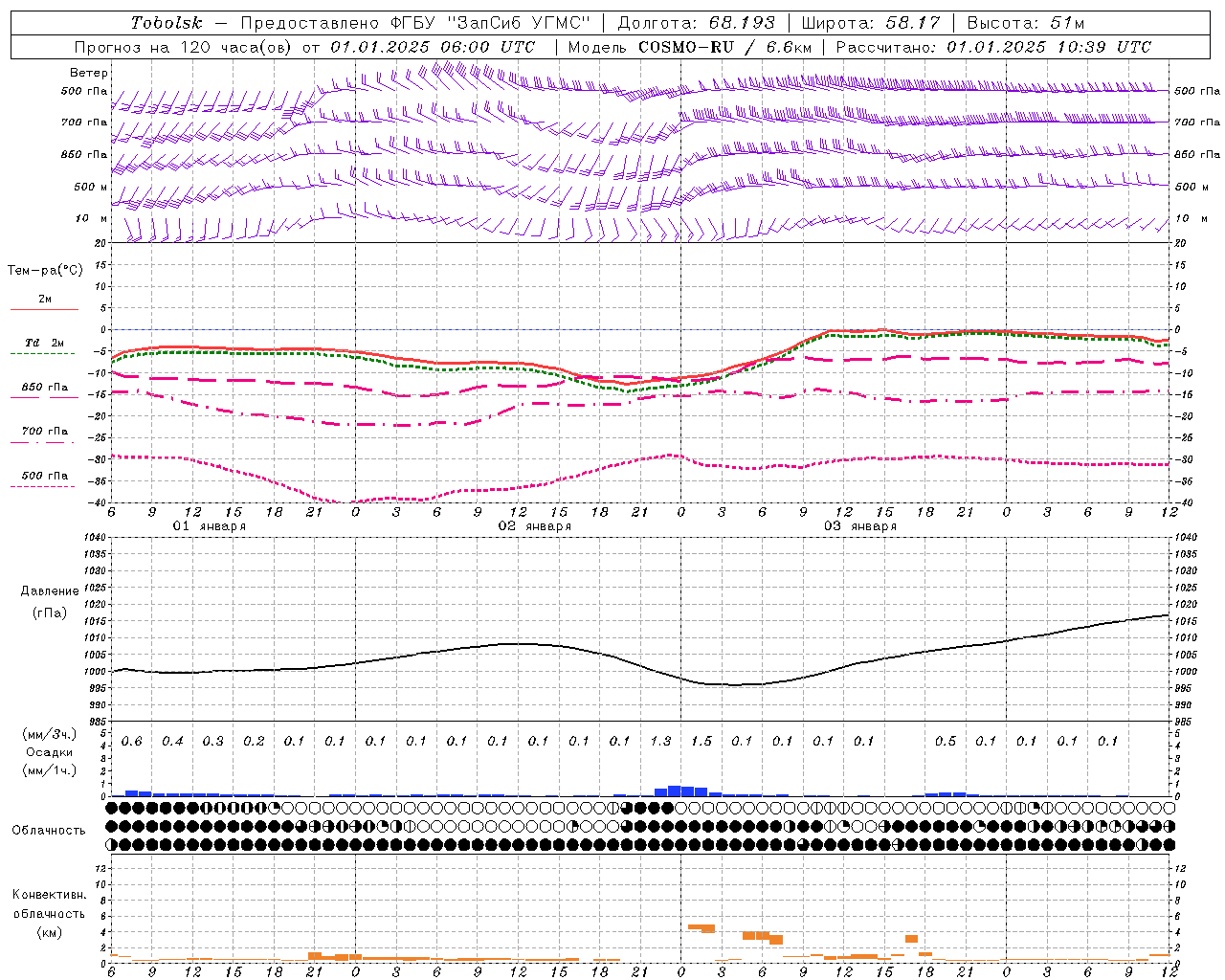Click the dashed line sample beneath 'Td 2м' legend
Image resolution: width=1225 pixels, height=980 pixels.
[43, 353]
